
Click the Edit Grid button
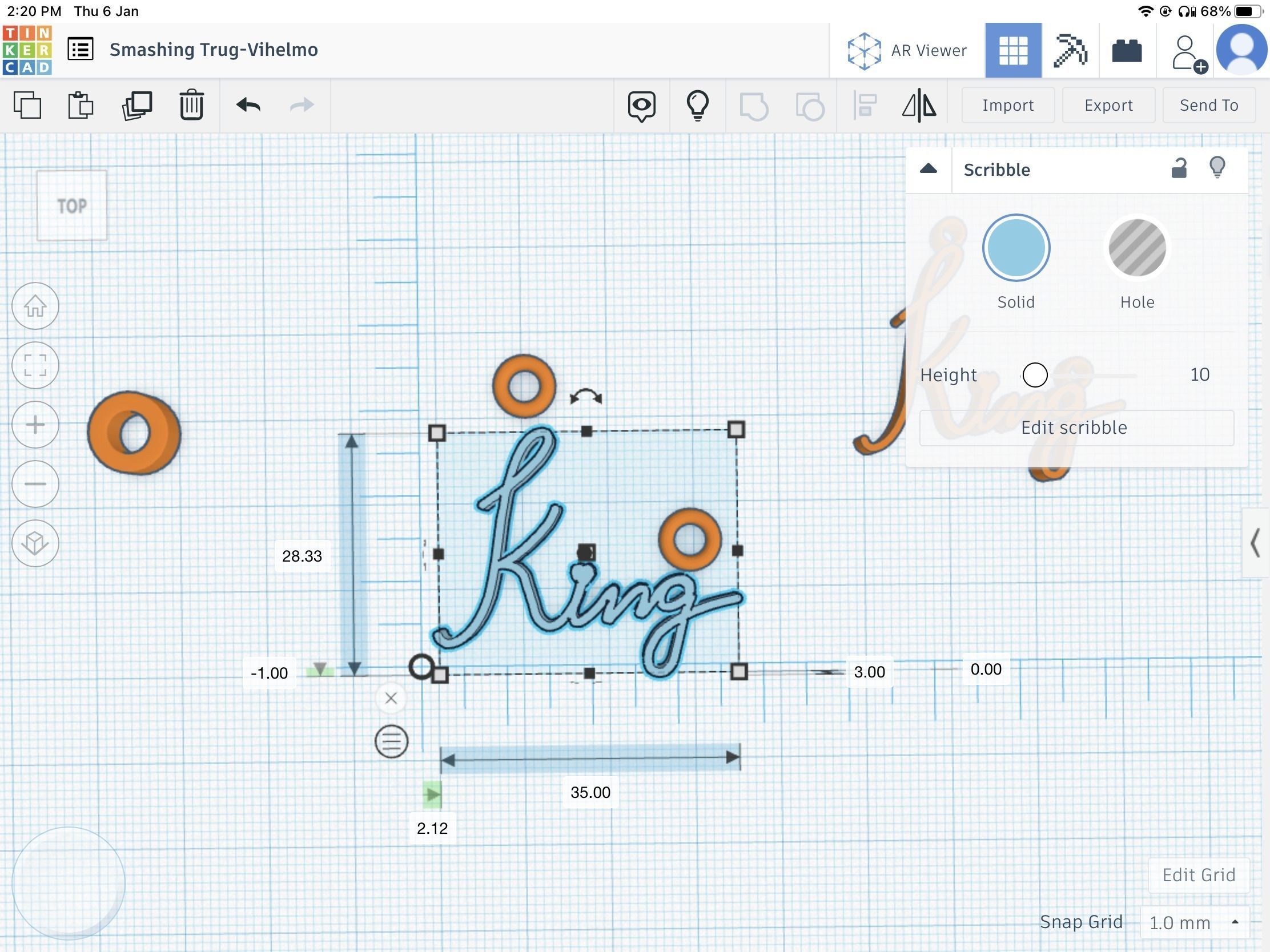1198,874
